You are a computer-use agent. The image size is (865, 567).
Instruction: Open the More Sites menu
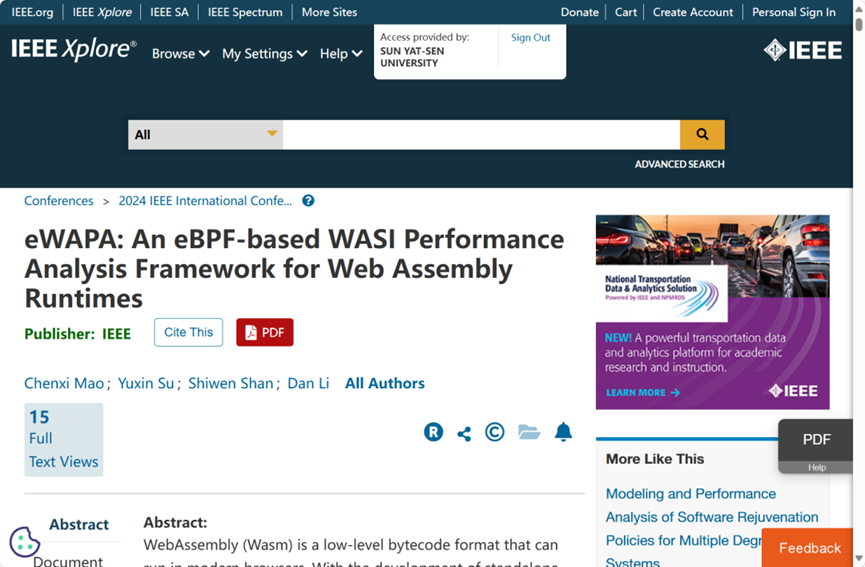(329, 12)
